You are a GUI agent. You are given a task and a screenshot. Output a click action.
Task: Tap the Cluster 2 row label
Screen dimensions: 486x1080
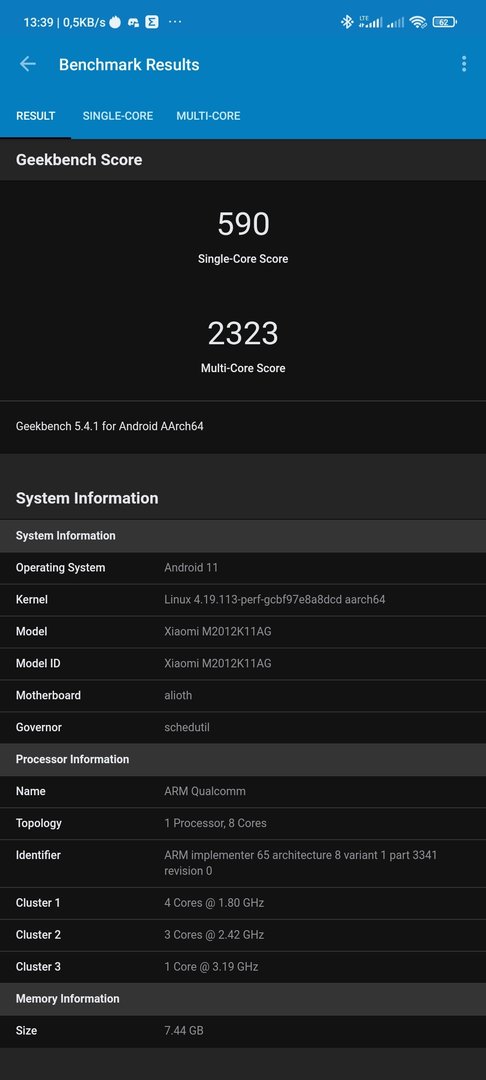point(38,935)
